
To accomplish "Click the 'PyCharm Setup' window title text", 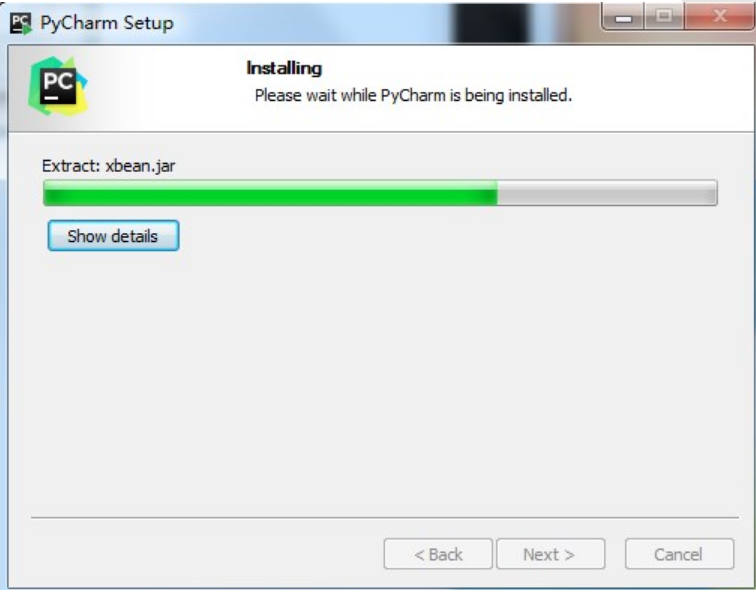I will coord(107,23).
